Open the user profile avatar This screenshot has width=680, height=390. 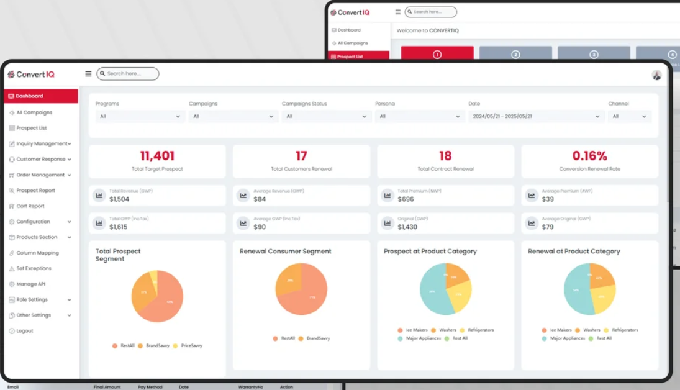click(657, 75)
